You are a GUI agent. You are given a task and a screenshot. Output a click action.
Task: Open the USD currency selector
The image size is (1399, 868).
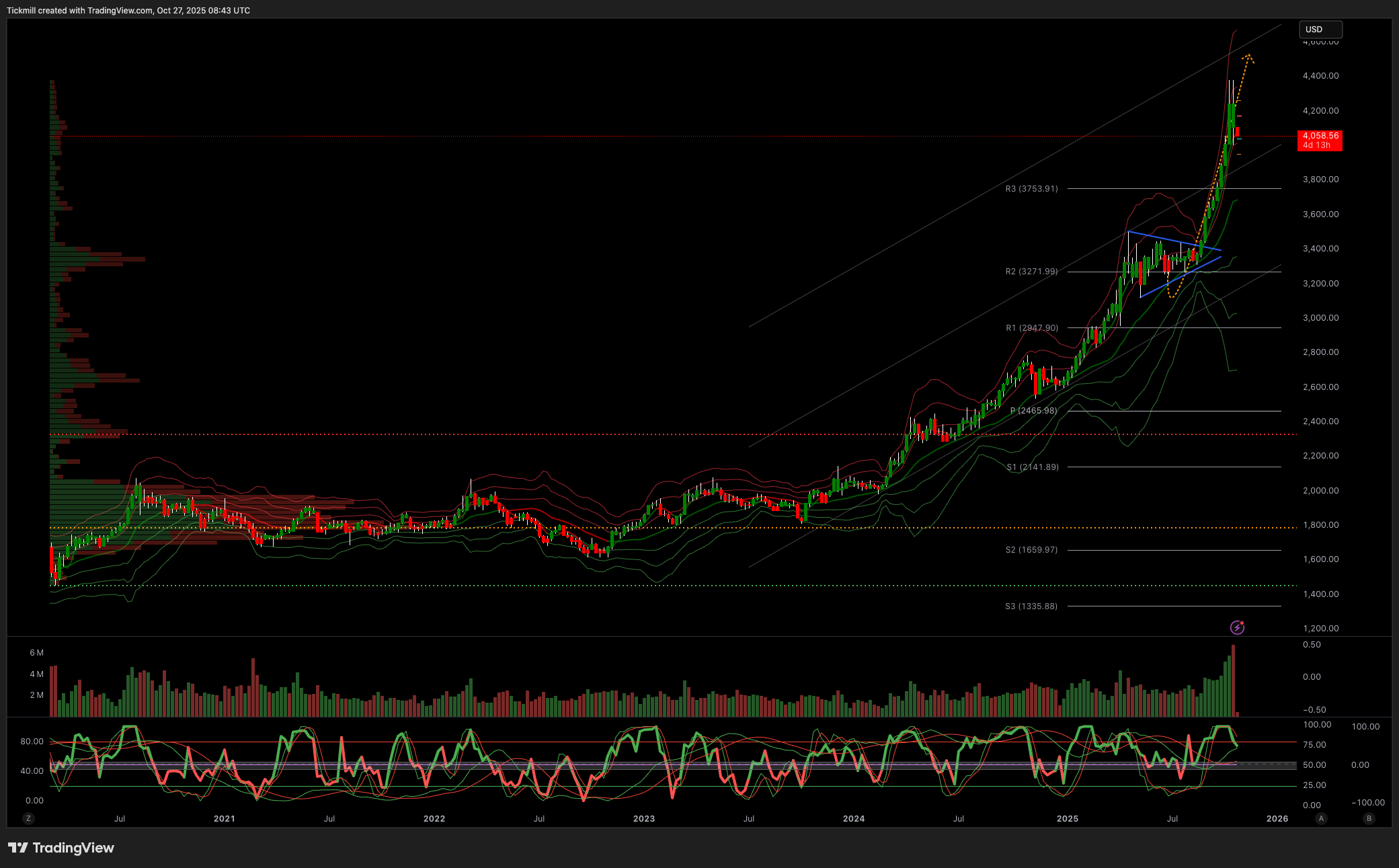1320,30
